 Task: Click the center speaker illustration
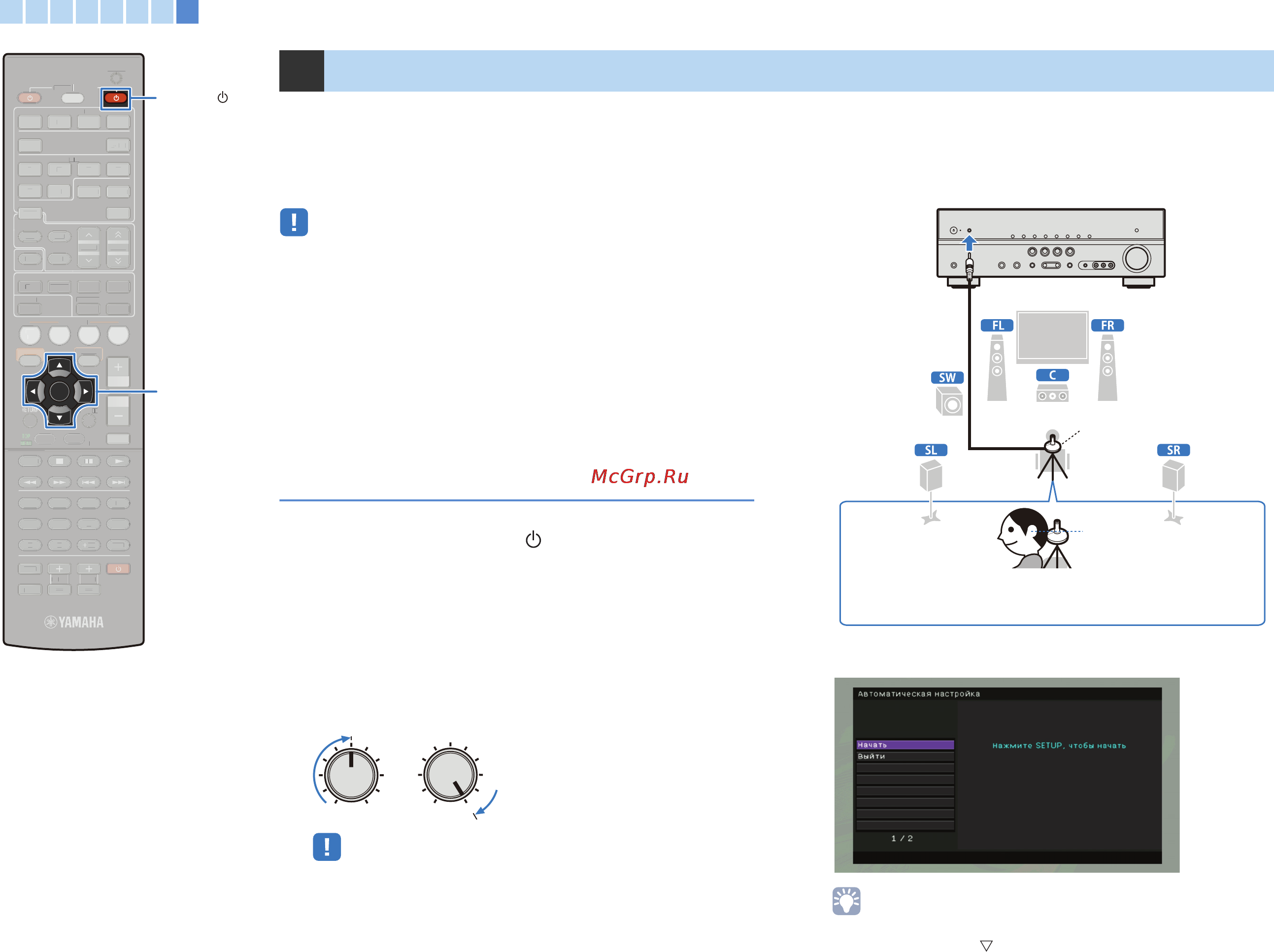(x=1052, y=394)
